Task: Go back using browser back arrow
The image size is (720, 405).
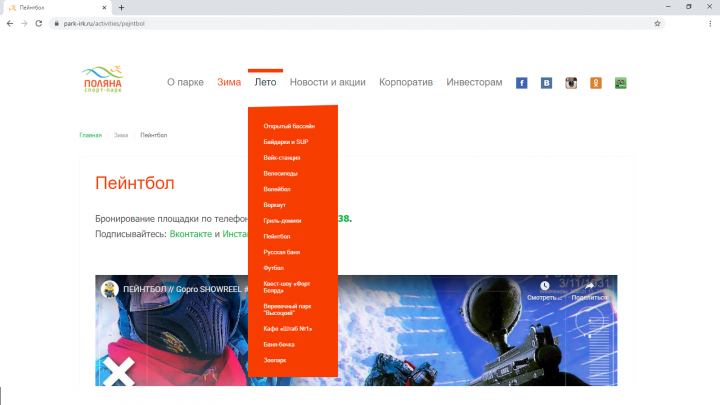Action: pos(10,23)
